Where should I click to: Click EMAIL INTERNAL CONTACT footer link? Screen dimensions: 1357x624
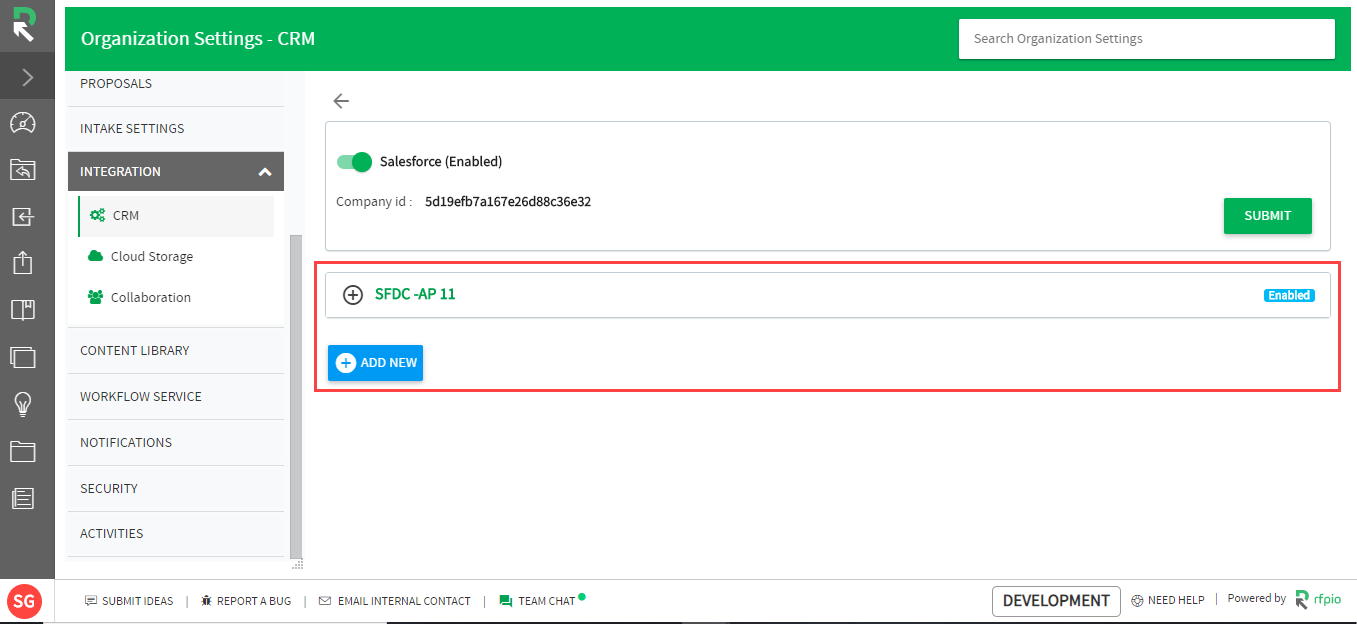394,601
